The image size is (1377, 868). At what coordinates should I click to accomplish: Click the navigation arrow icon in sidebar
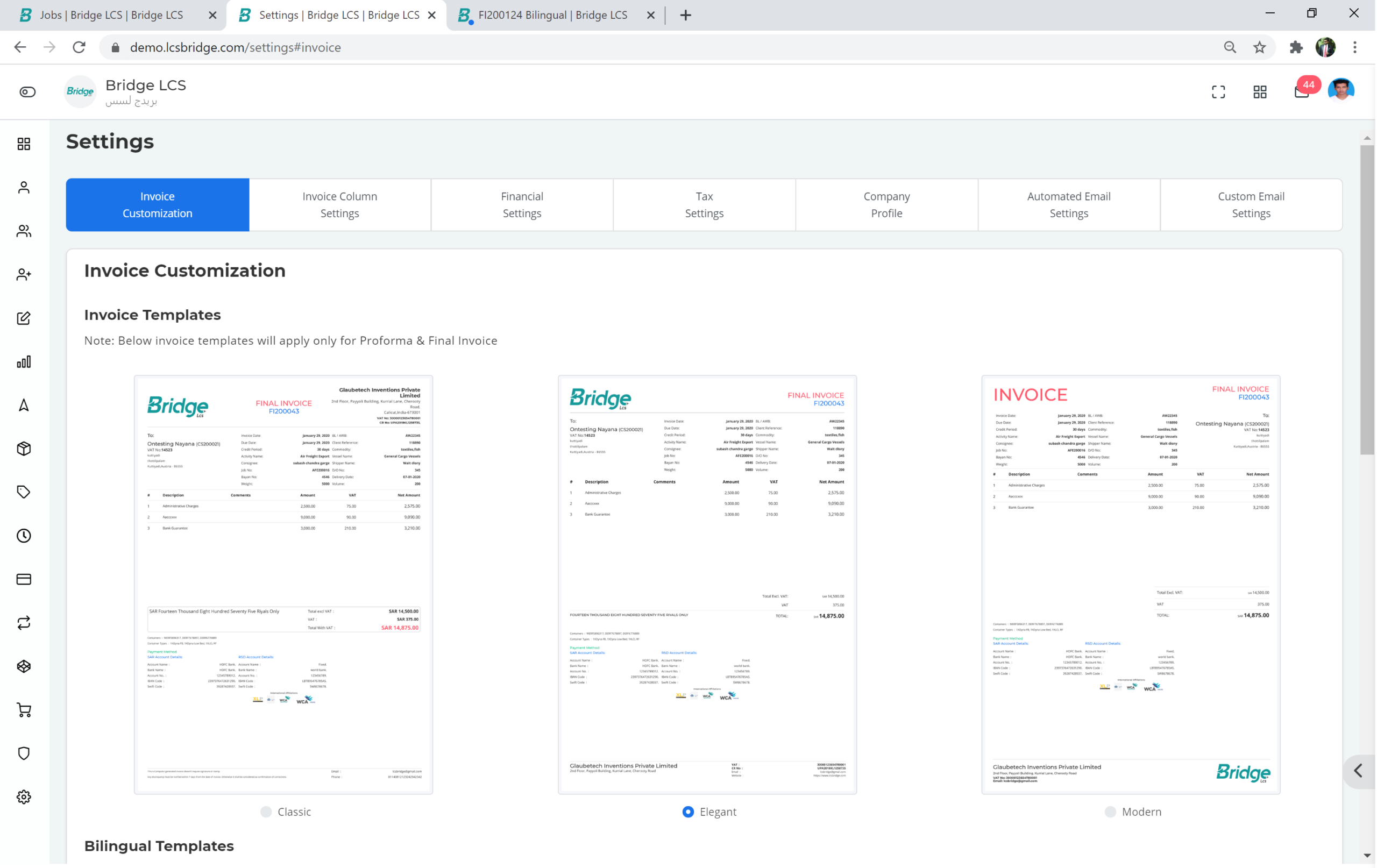[24, 405]
